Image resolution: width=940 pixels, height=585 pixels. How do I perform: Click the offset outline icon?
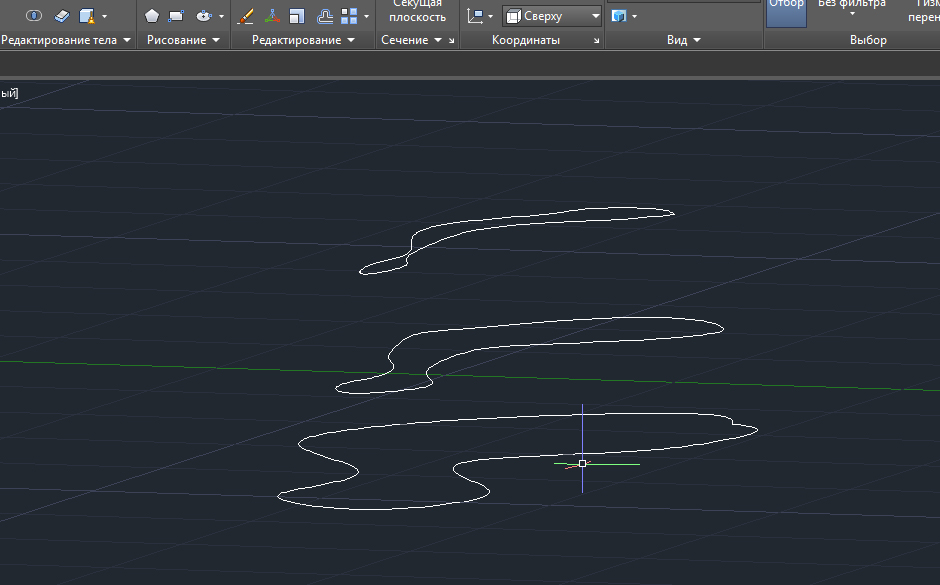[324, 16]
